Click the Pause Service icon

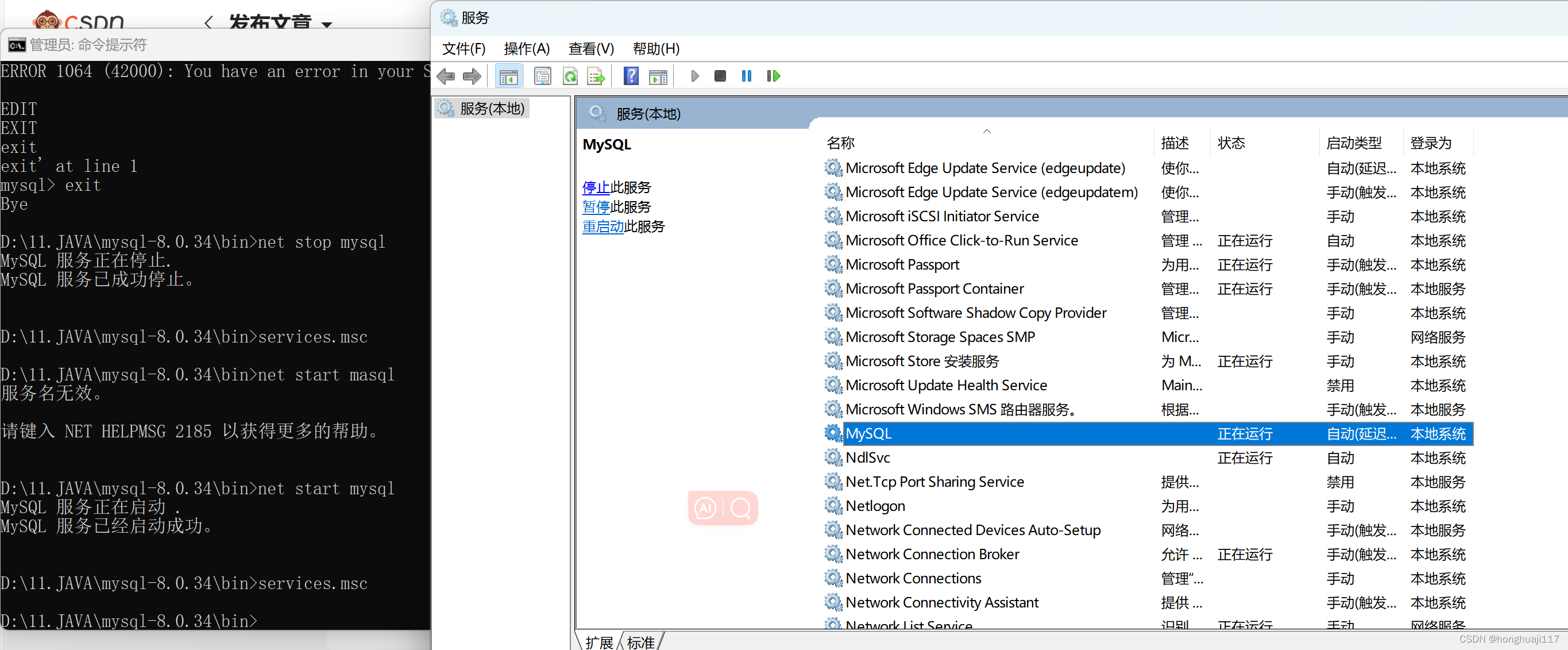click(746, 76)
